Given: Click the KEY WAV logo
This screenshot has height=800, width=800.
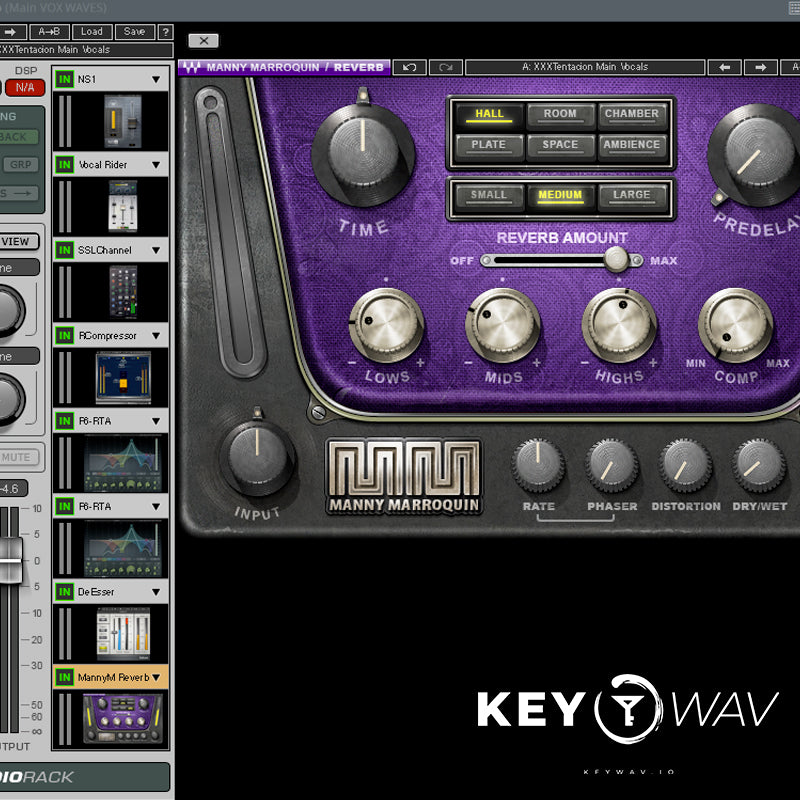Looking at the screenshot, I should click(628, 709).
